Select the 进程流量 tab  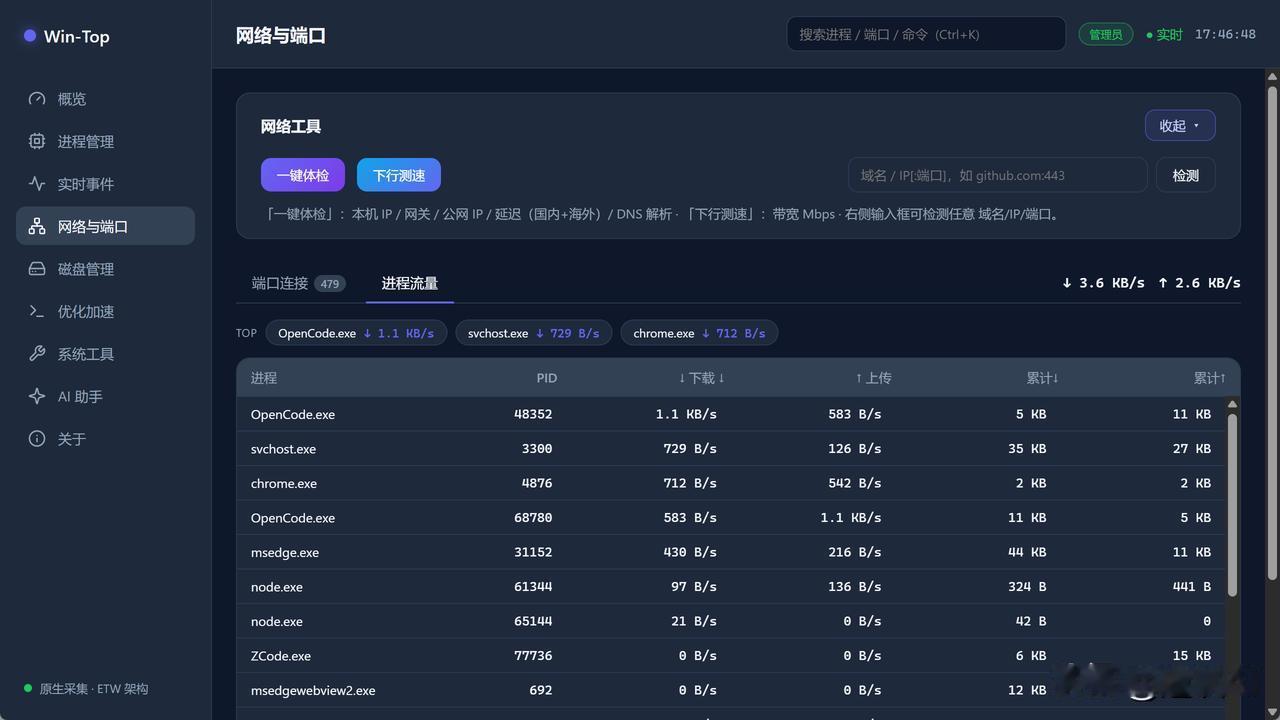(410, 283)
